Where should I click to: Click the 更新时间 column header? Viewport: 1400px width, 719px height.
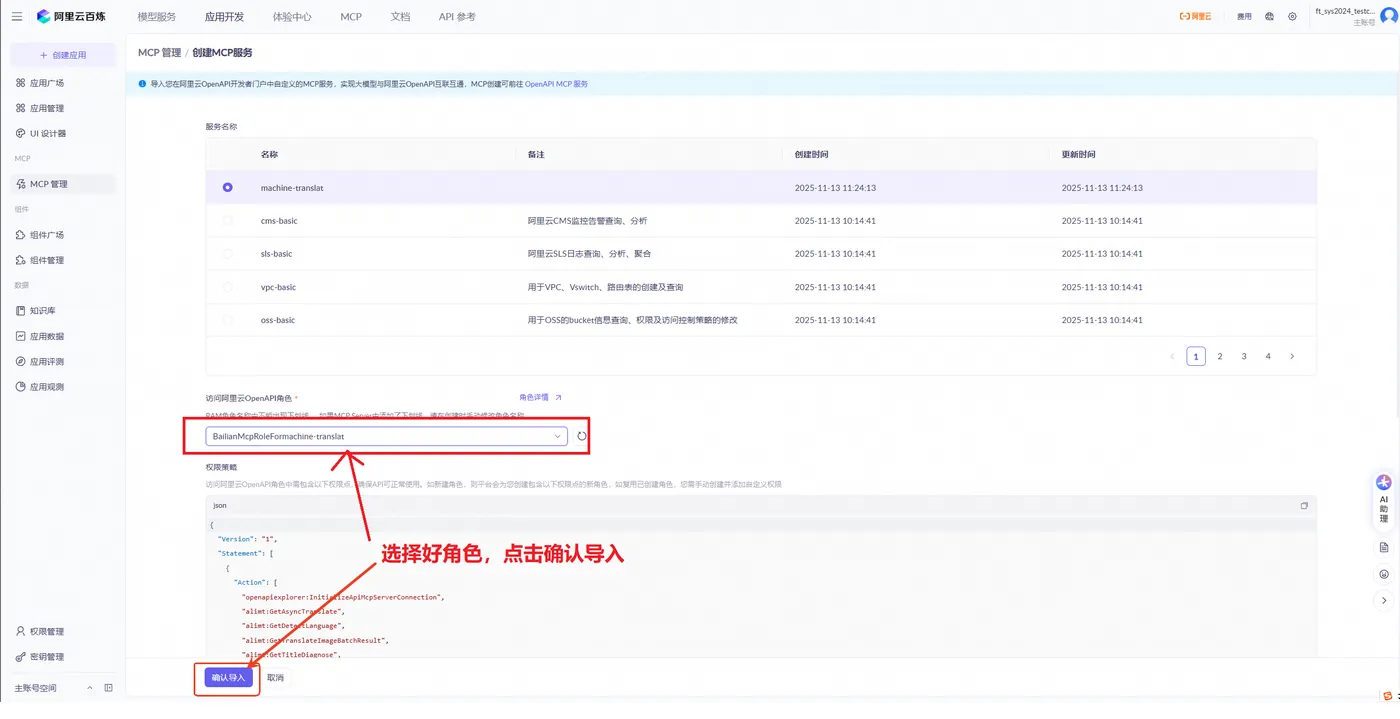tap(1078, 155)
